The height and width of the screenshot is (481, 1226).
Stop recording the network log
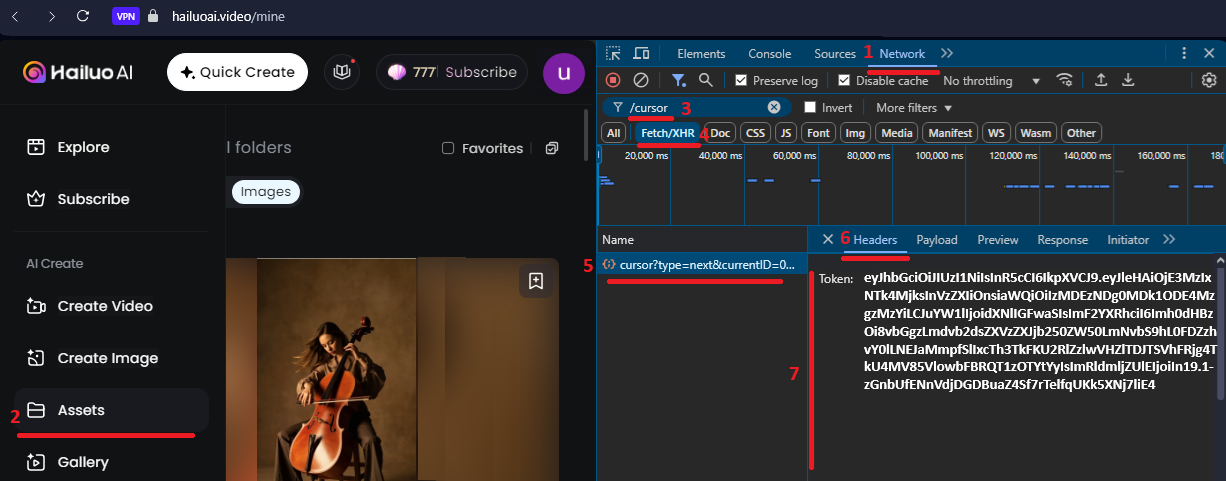[614, 80]
